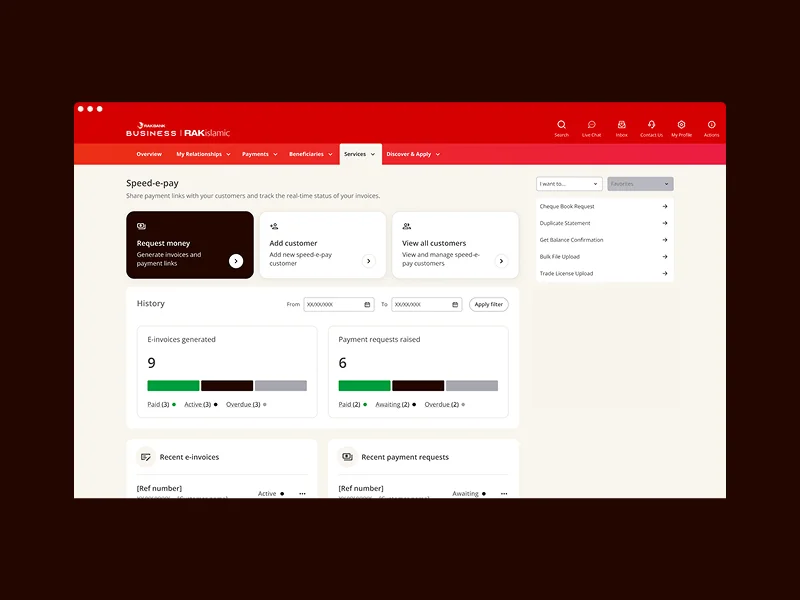Click dark Active bar in E-invoices generated
Screen dimensions: 800x600
227,386
